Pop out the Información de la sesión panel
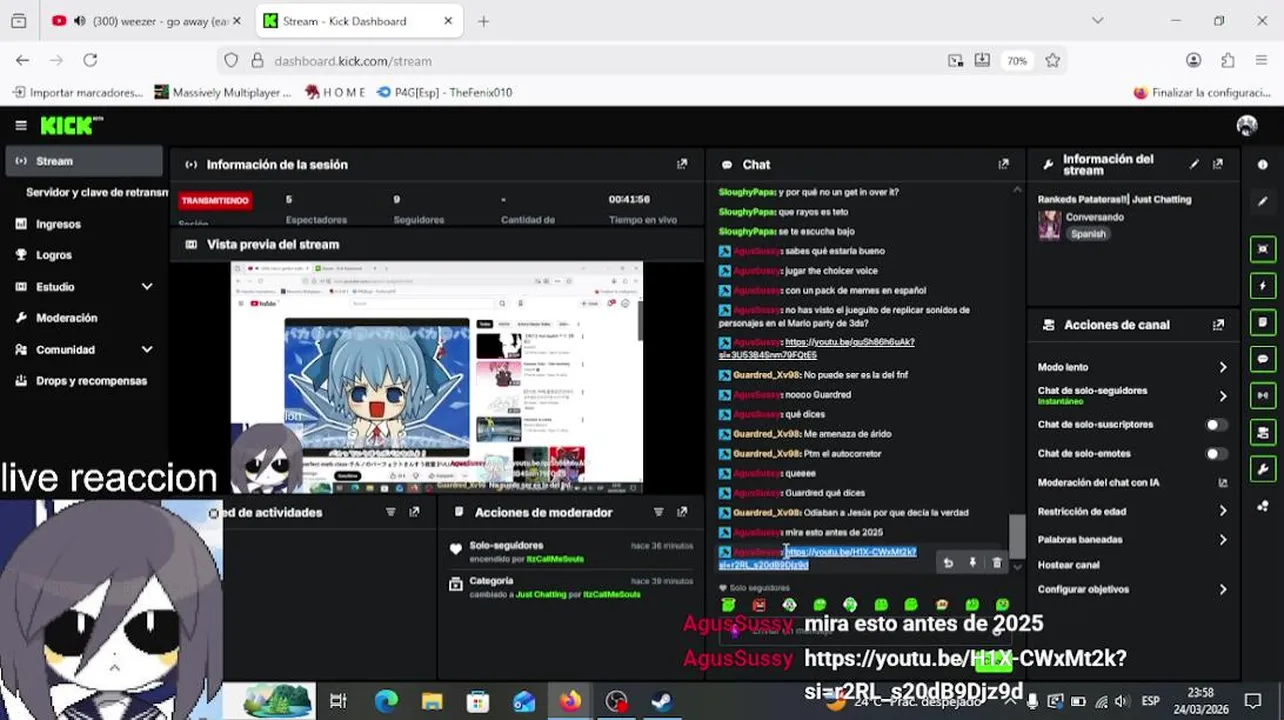This screenshot has height=720, width=1284. 682,164
